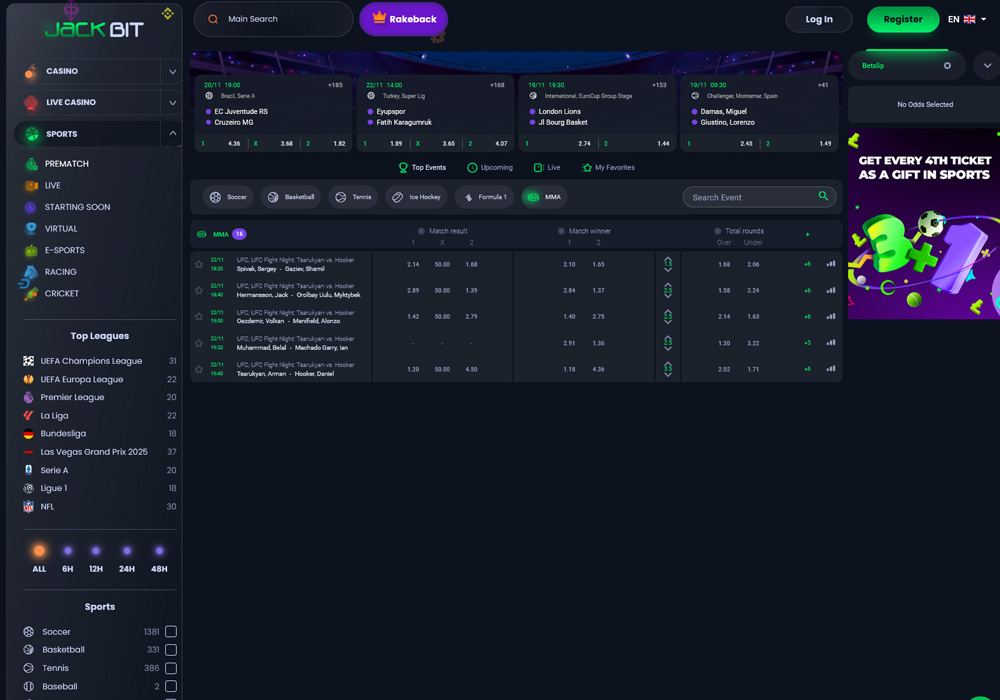
Task: Check the Soccer checkbox in Sports list
Action: click(x=170, y=631)
